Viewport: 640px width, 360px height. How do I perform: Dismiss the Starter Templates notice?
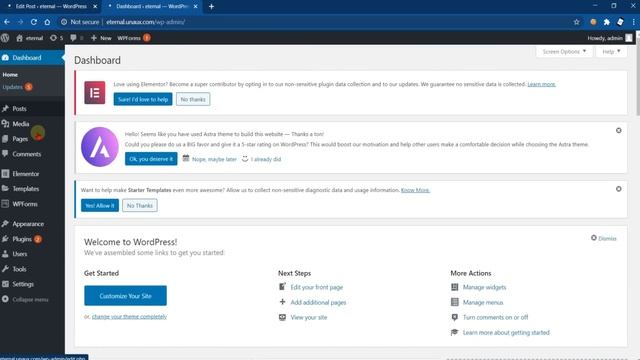coord(618,189)
